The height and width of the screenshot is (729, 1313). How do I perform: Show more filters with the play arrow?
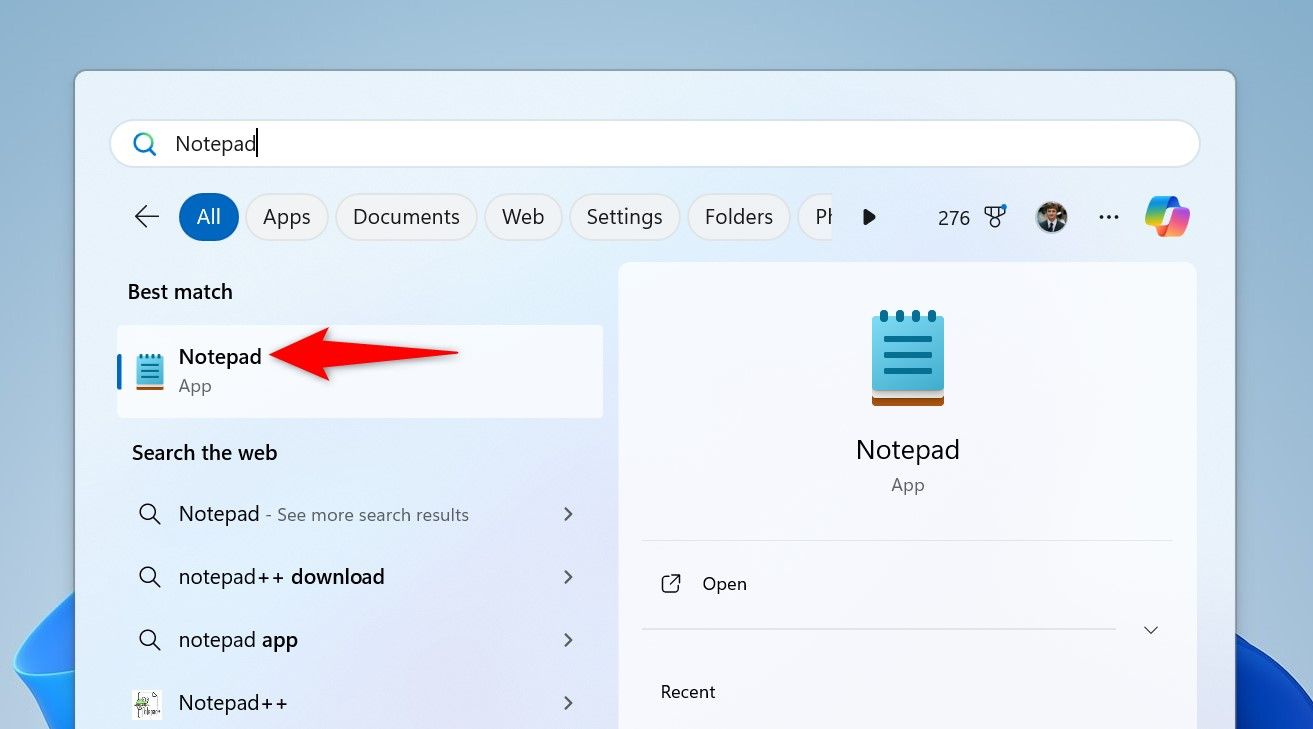point(869,217)
